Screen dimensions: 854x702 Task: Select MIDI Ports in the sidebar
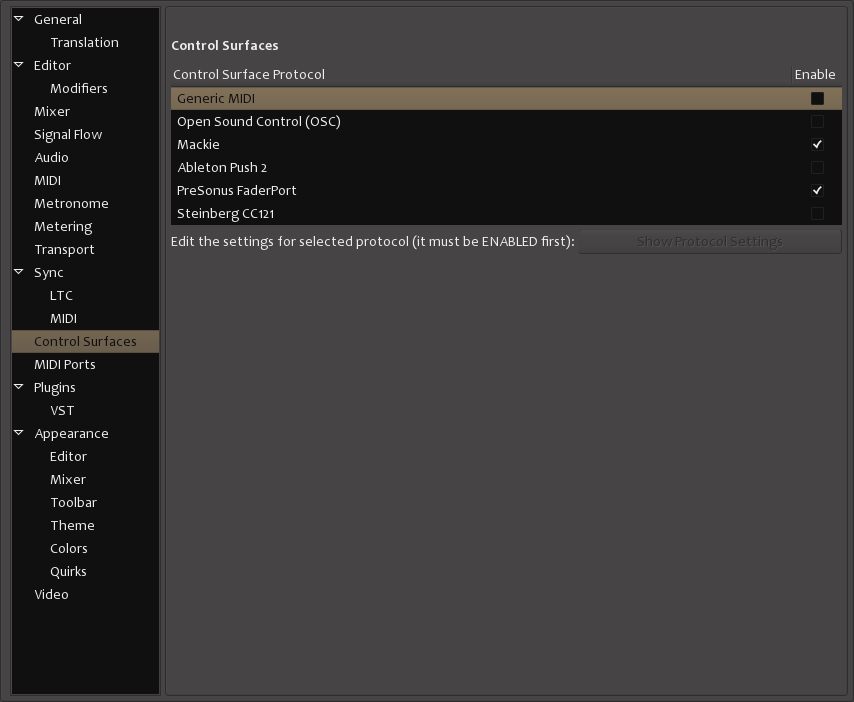click(x=65, y=364)
